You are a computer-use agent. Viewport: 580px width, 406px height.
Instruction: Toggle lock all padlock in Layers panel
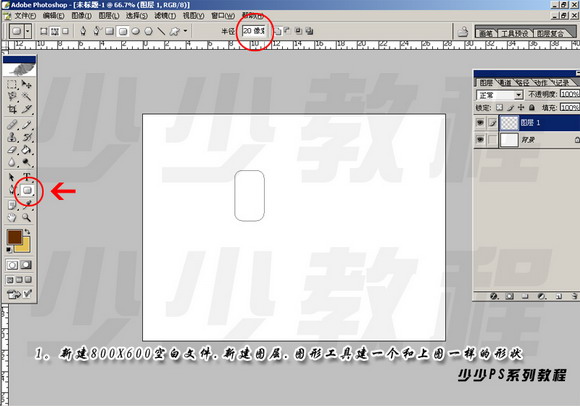pyautogui.click(x=532, y=107)
